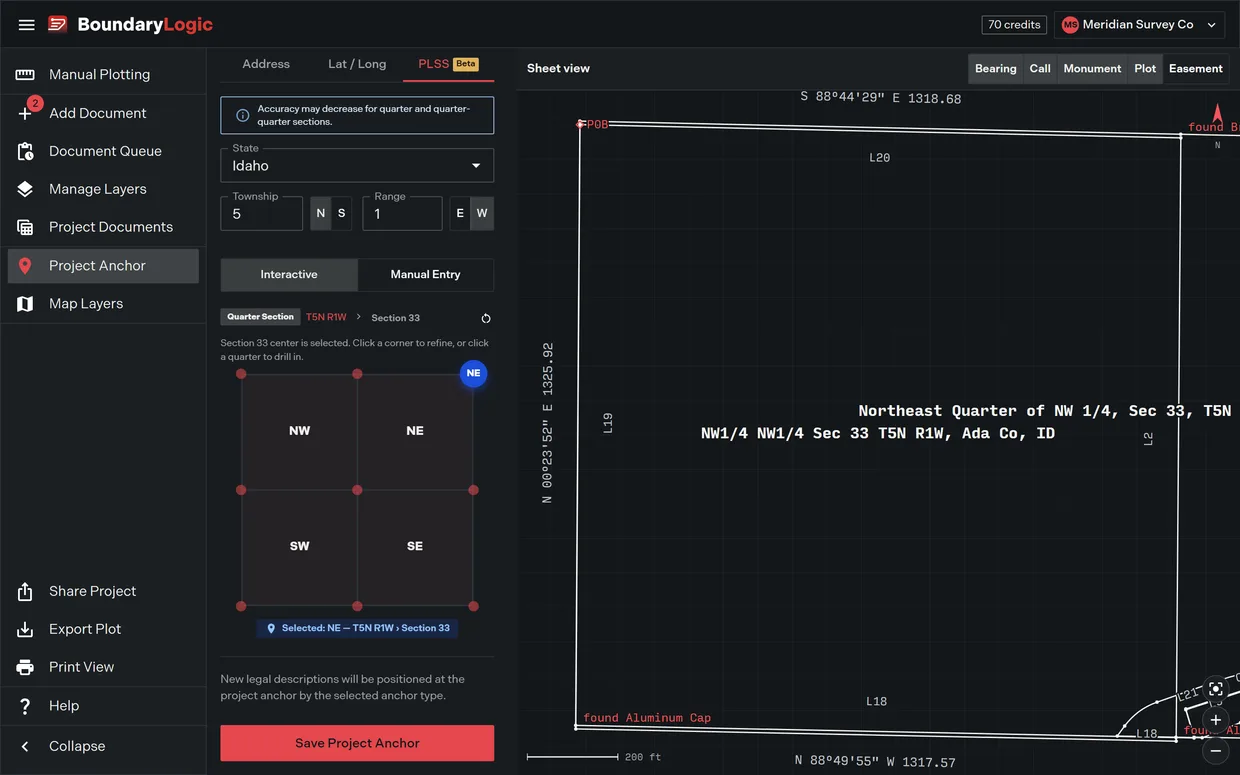
Task: Select the NE corner anchor marker
Action: point(473,374)
